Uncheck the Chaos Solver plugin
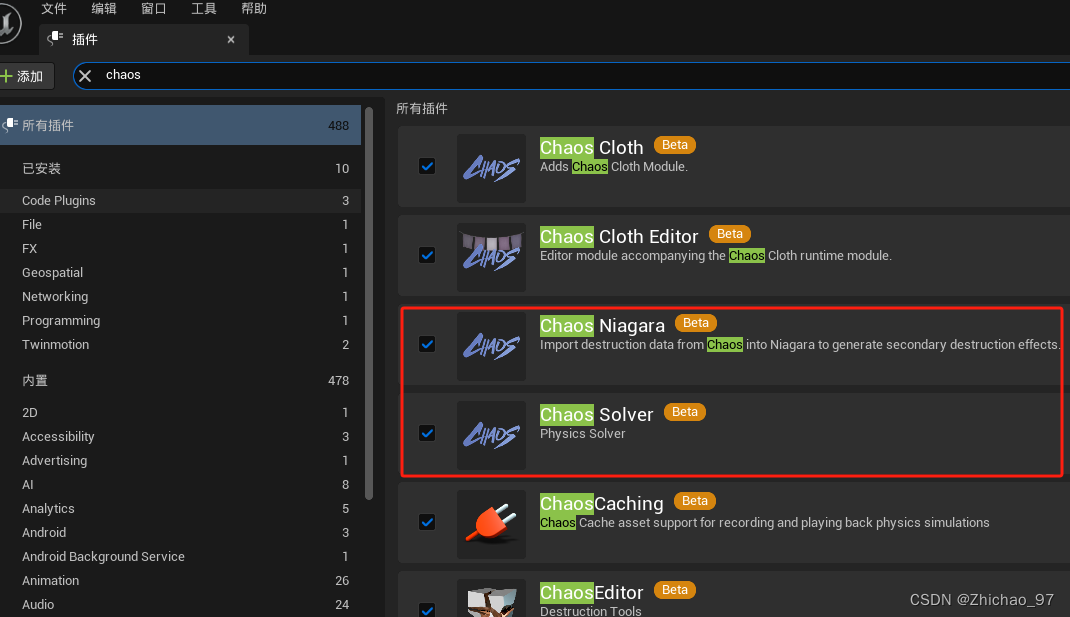The image size is (1070, 617). [x=427, y=433]
